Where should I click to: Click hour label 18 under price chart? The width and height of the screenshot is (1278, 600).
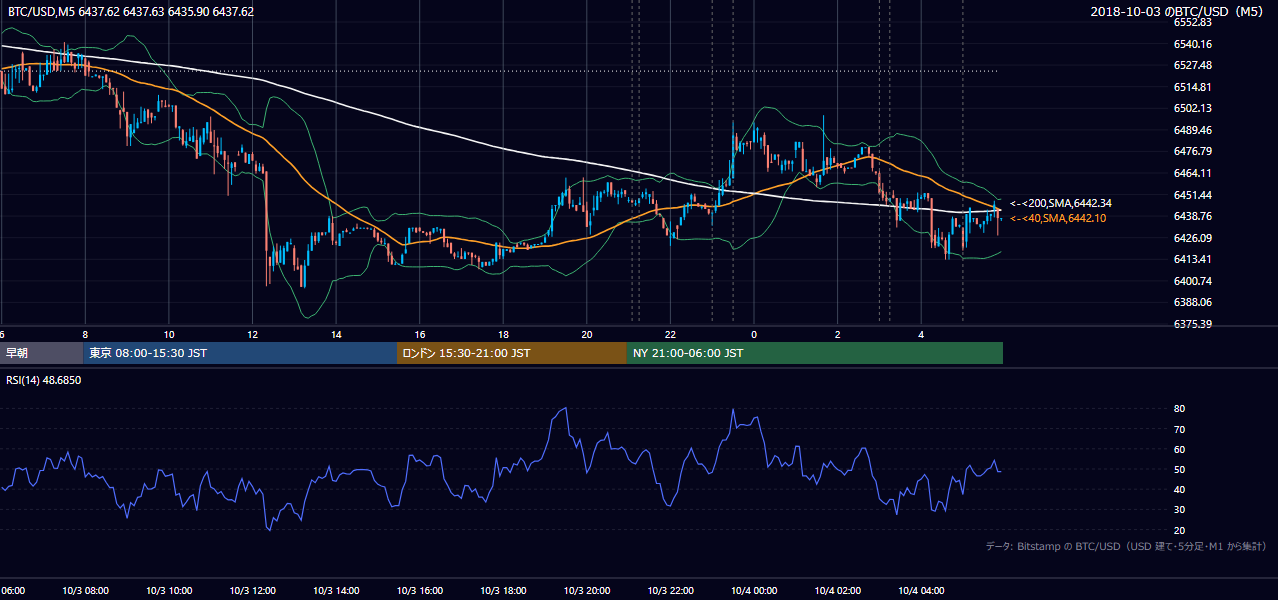pos(503,335)
